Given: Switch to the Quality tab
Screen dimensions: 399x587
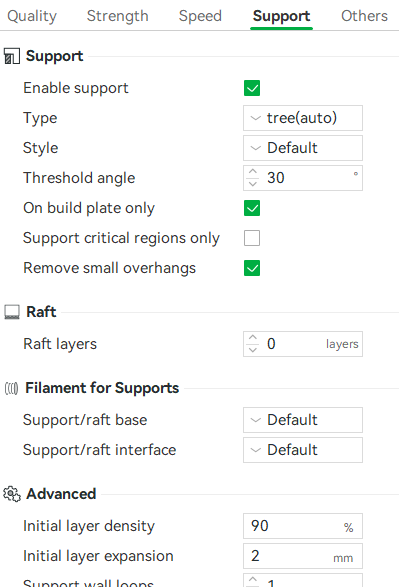Looking at the screenshot, I should click(x=32, y=16).
